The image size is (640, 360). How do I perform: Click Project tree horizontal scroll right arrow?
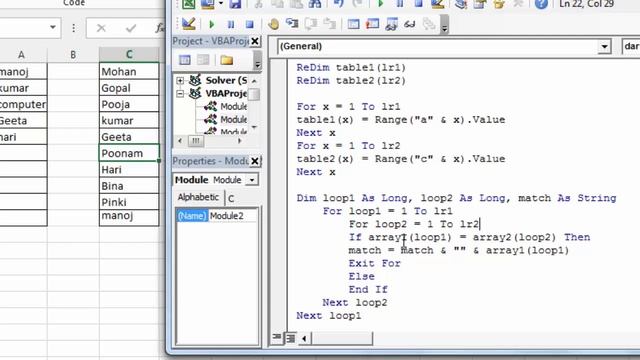(240, 141)
